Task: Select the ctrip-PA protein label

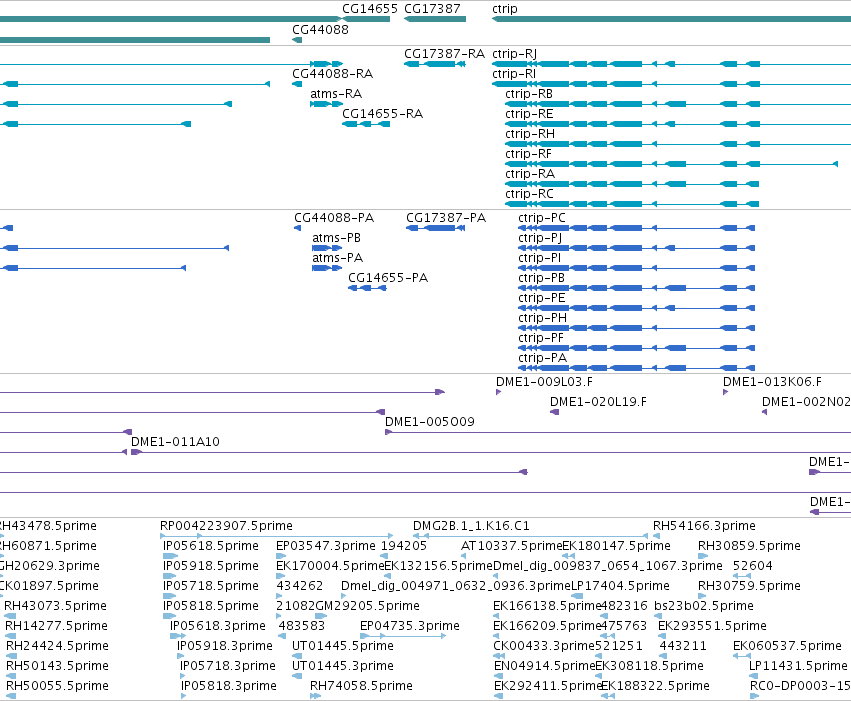Action: 543,359
